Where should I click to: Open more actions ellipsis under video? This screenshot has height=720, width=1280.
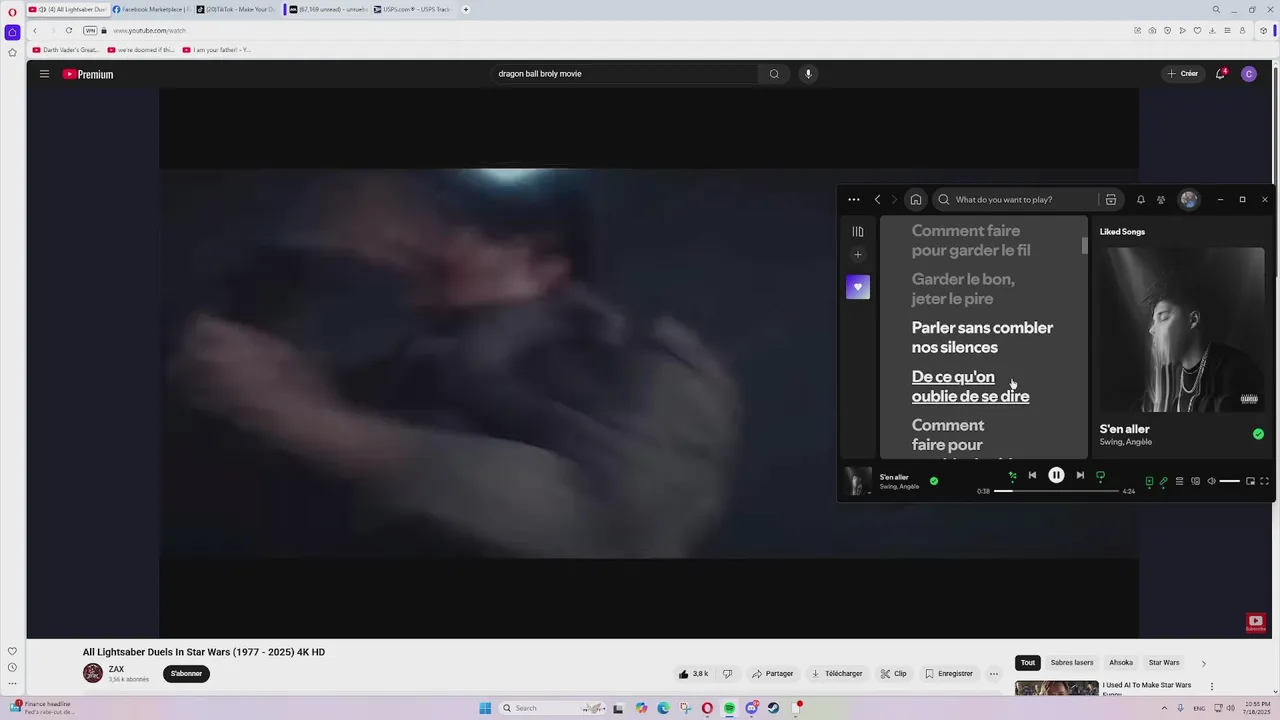993,674
